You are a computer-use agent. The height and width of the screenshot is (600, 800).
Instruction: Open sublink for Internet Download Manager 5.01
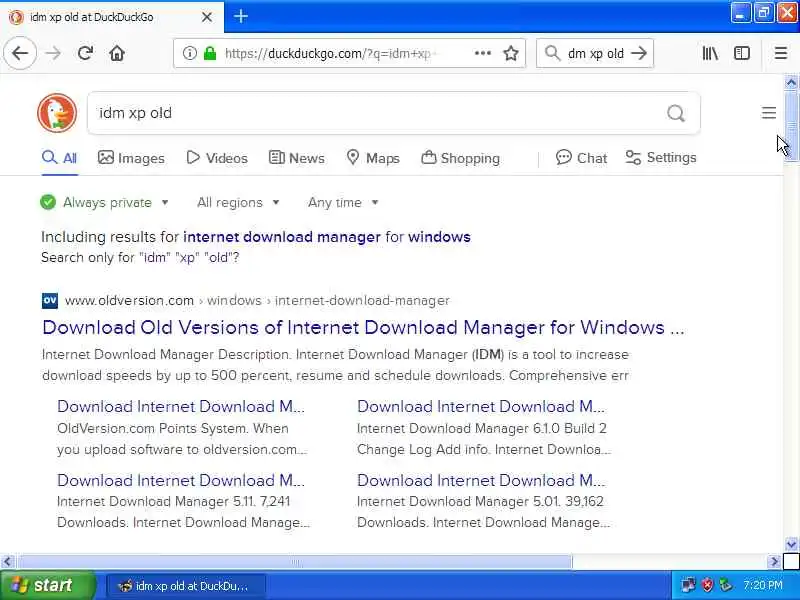[481, 481]
